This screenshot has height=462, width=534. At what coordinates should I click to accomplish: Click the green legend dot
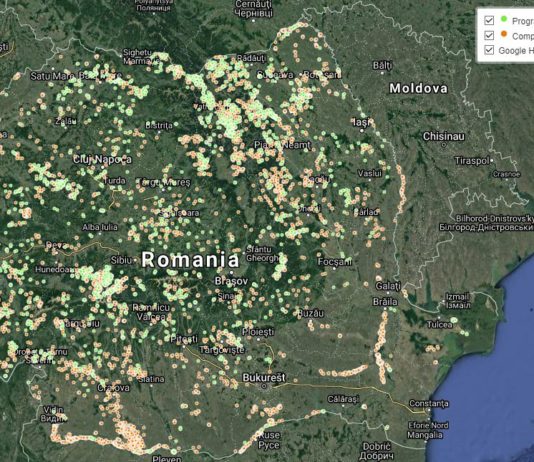(x=504, y=19)
